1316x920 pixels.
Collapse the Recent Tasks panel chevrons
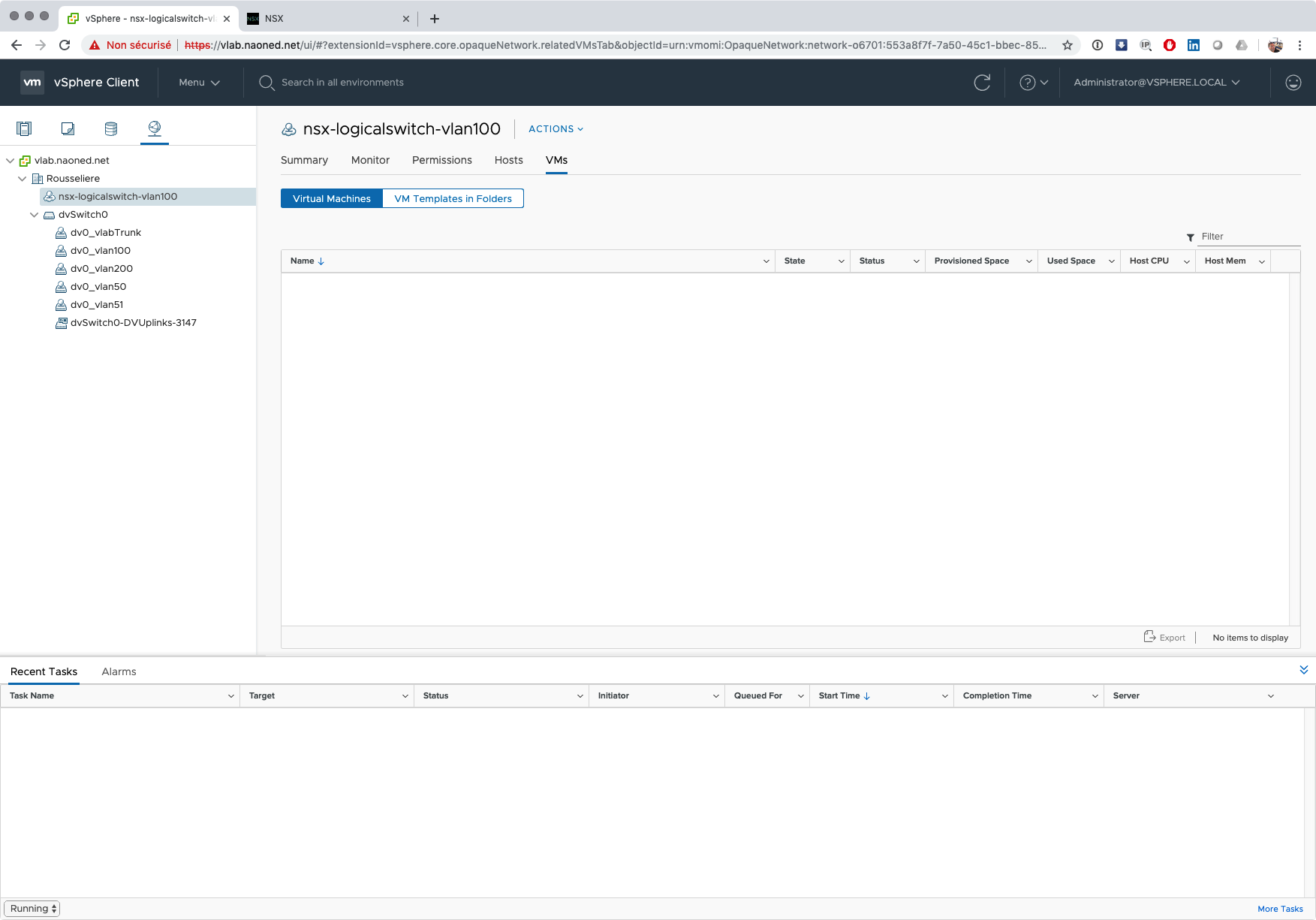coord(1303,670)
